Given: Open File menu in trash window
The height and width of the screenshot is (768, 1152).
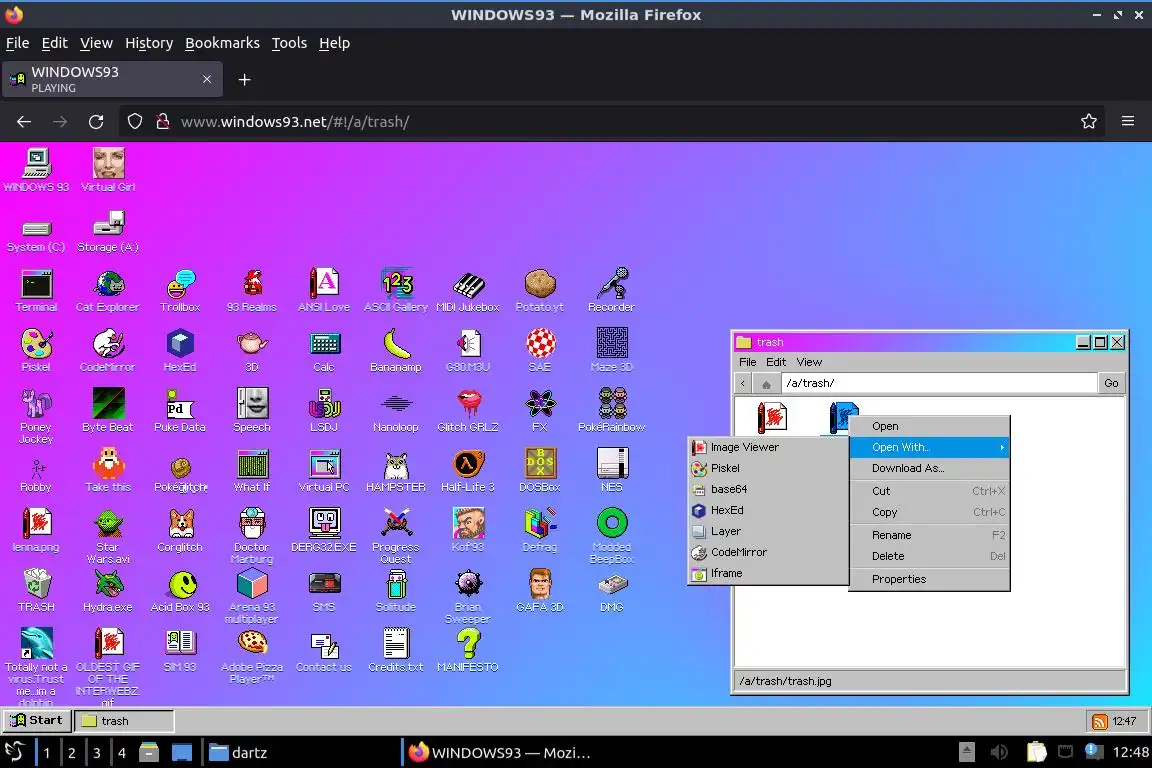Looking at the screenshot, I should (747, 362).
